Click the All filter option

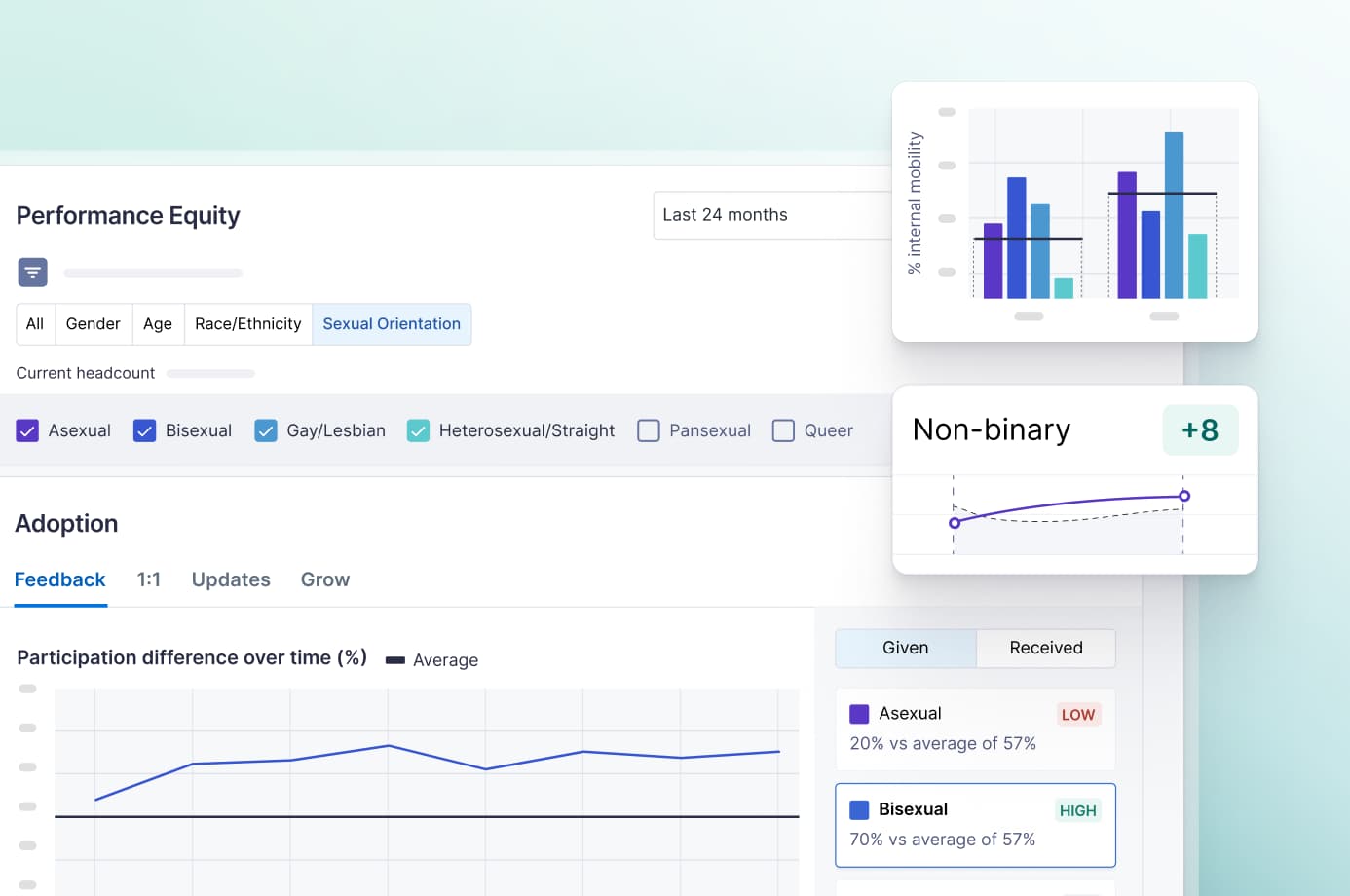point(34,323)
